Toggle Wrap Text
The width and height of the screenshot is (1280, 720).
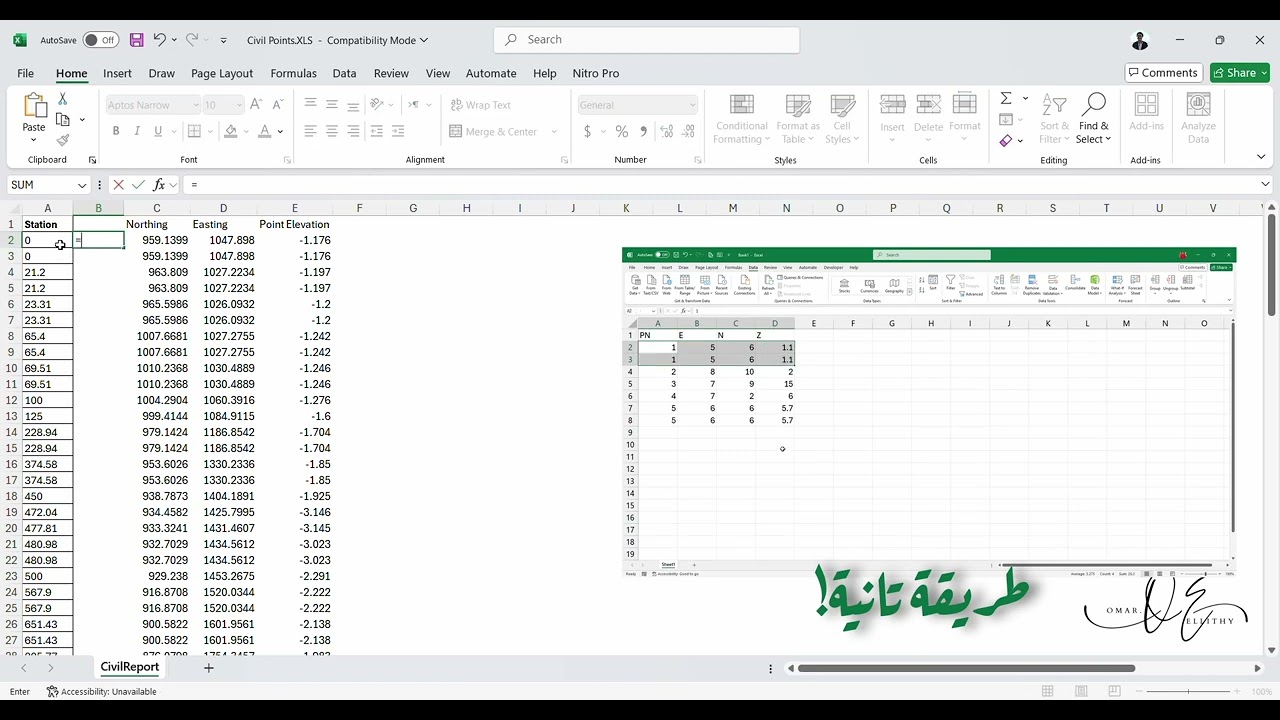coord(481,105)
